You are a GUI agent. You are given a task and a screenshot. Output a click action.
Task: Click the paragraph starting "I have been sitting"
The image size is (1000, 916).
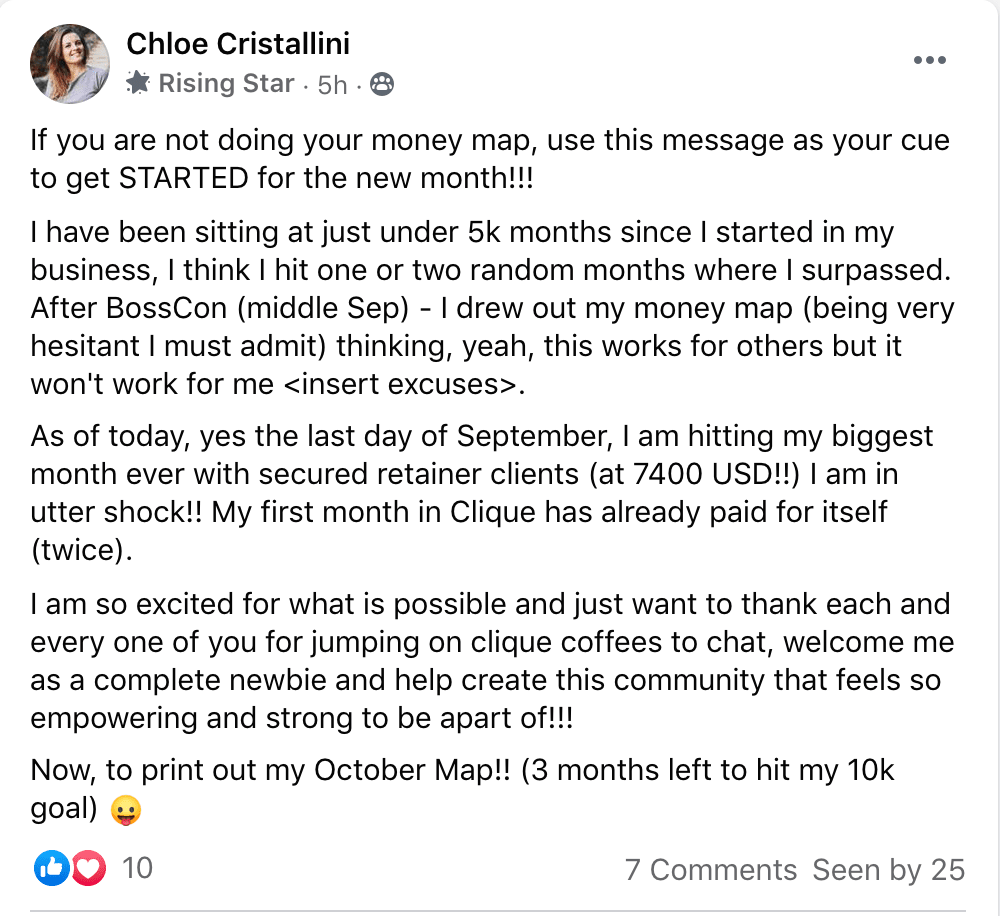click(x=492, y=308)
